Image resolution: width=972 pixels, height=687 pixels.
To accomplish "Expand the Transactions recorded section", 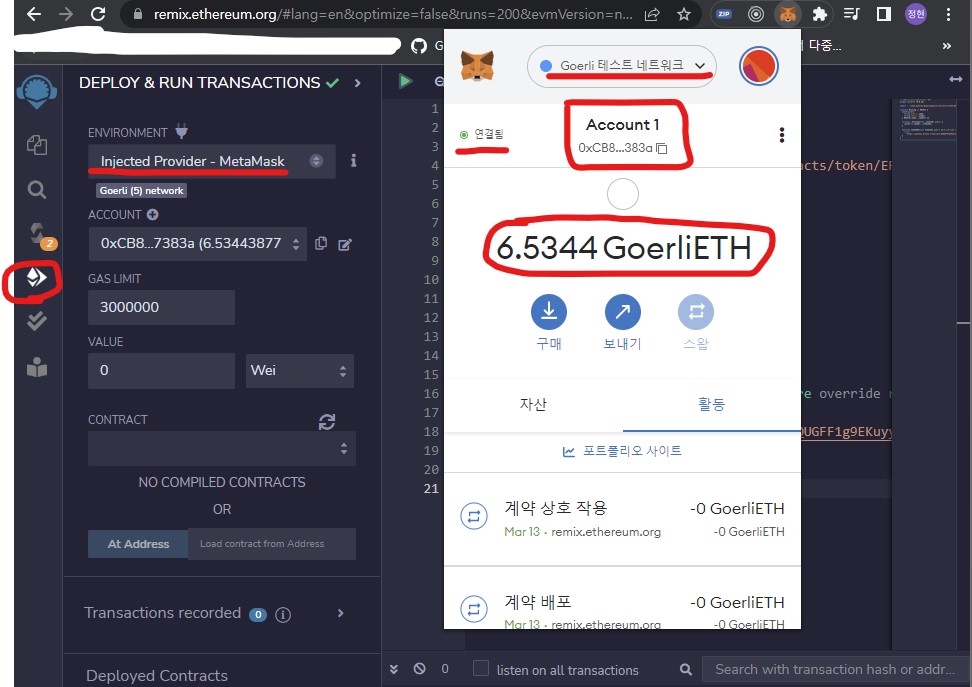I will [x=340, y=613].
